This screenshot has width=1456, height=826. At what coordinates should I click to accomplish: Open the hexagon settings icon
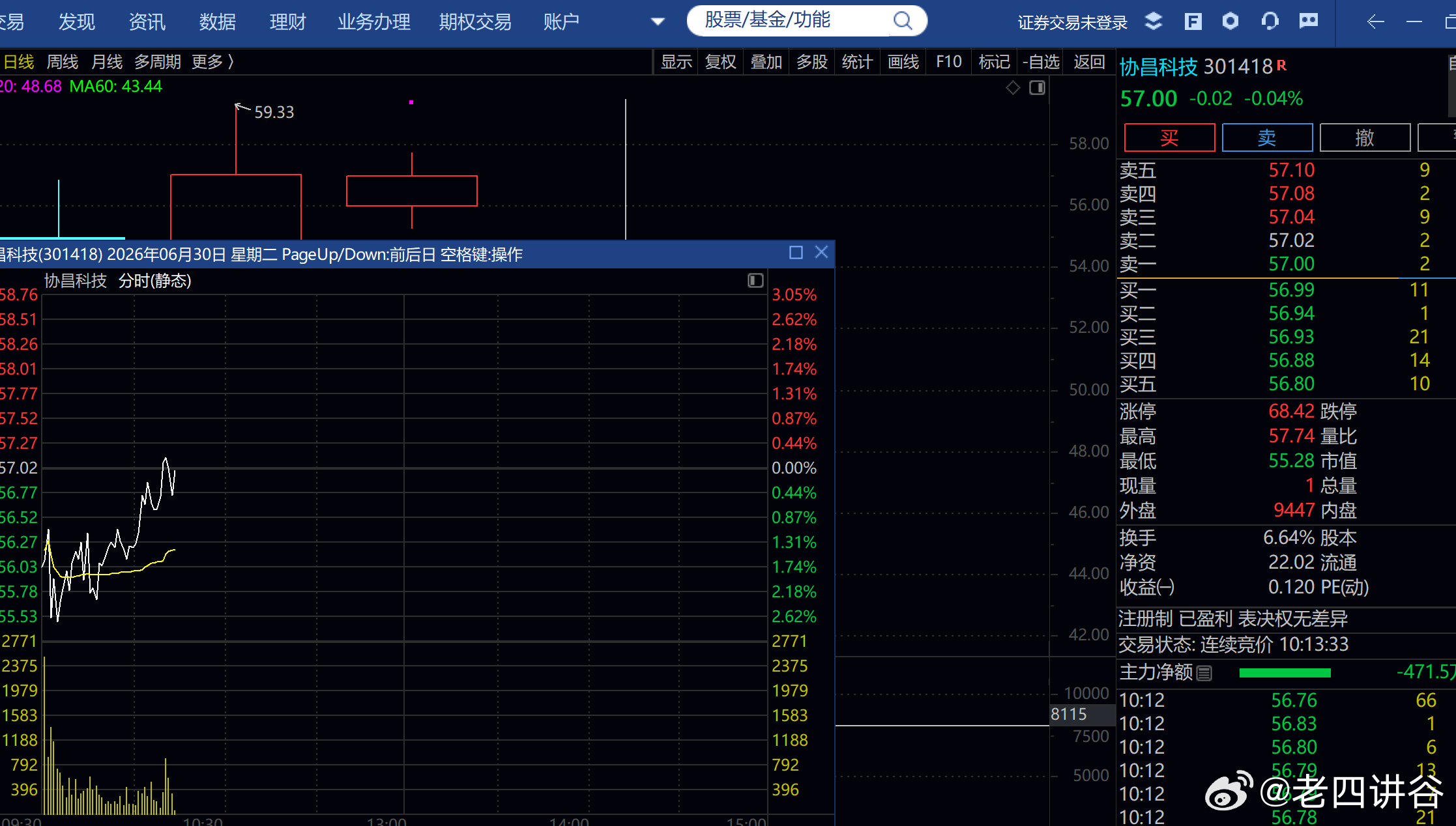tap(1230, 21)
